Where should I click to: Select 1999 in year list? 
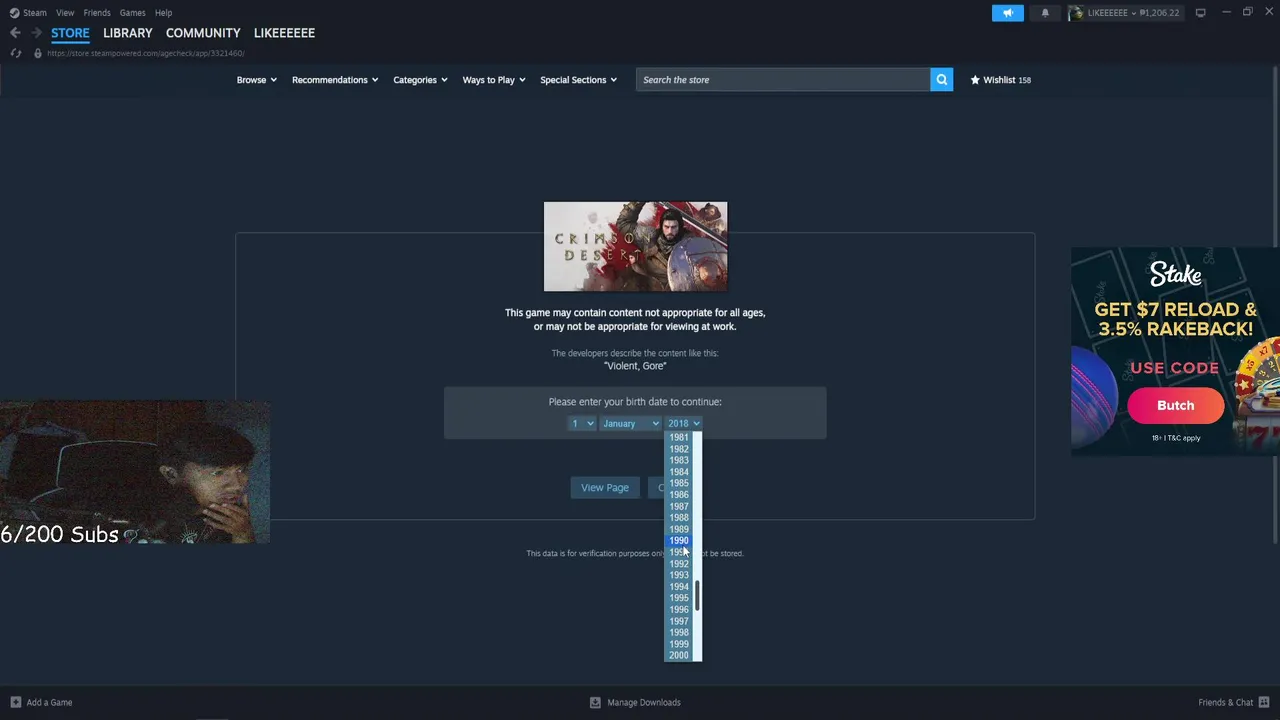[679, 645]
